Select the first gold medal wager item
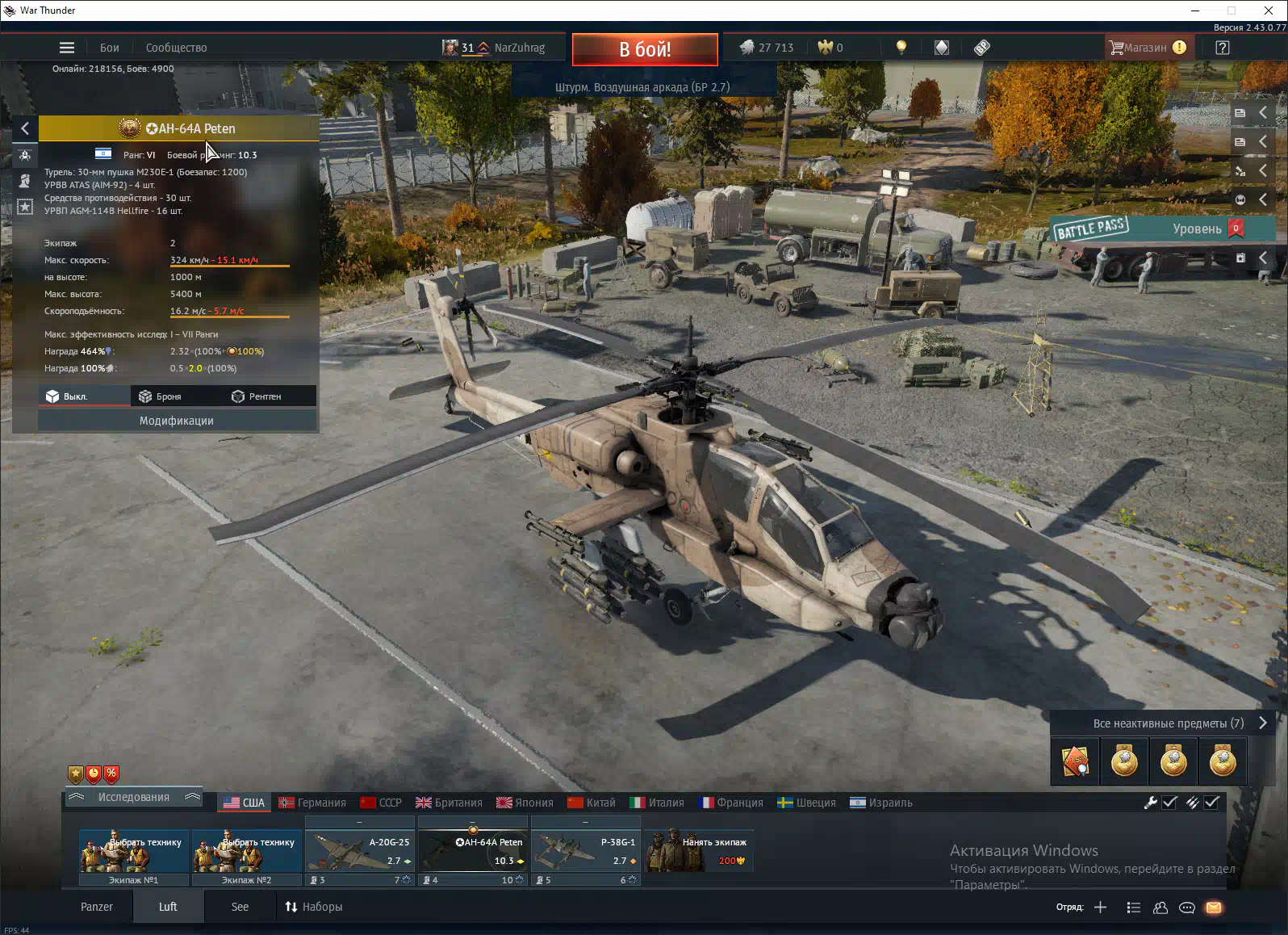 click(1124, 761)
